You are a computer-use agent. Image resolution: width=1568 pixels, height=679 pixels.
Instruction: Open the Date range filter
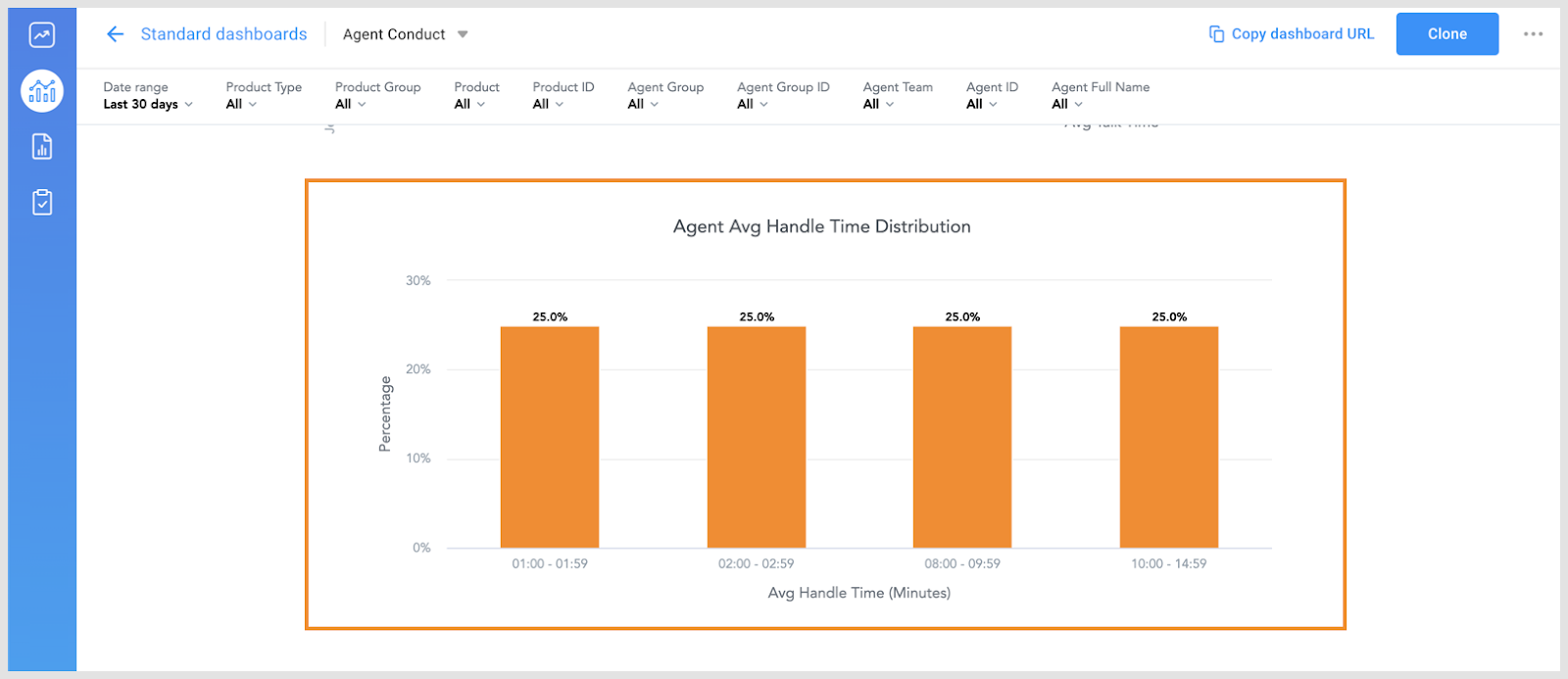coord(146,104)
